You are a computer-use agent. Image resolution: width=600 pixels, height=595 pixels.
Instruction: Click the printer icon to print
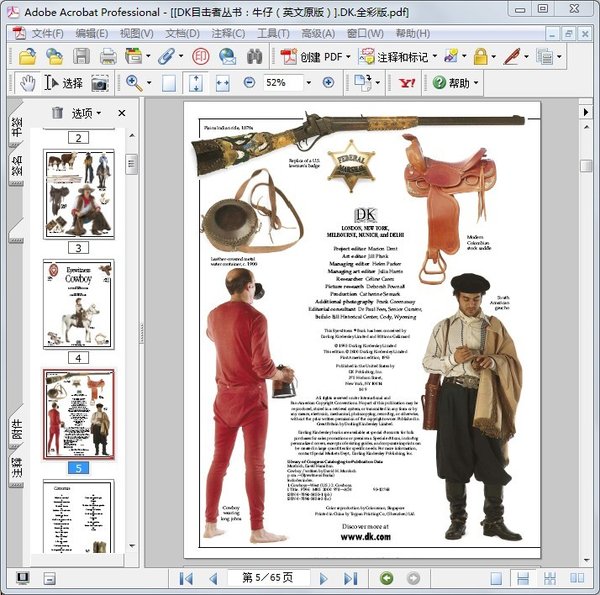pyautogui.click(x=108, y=56)
